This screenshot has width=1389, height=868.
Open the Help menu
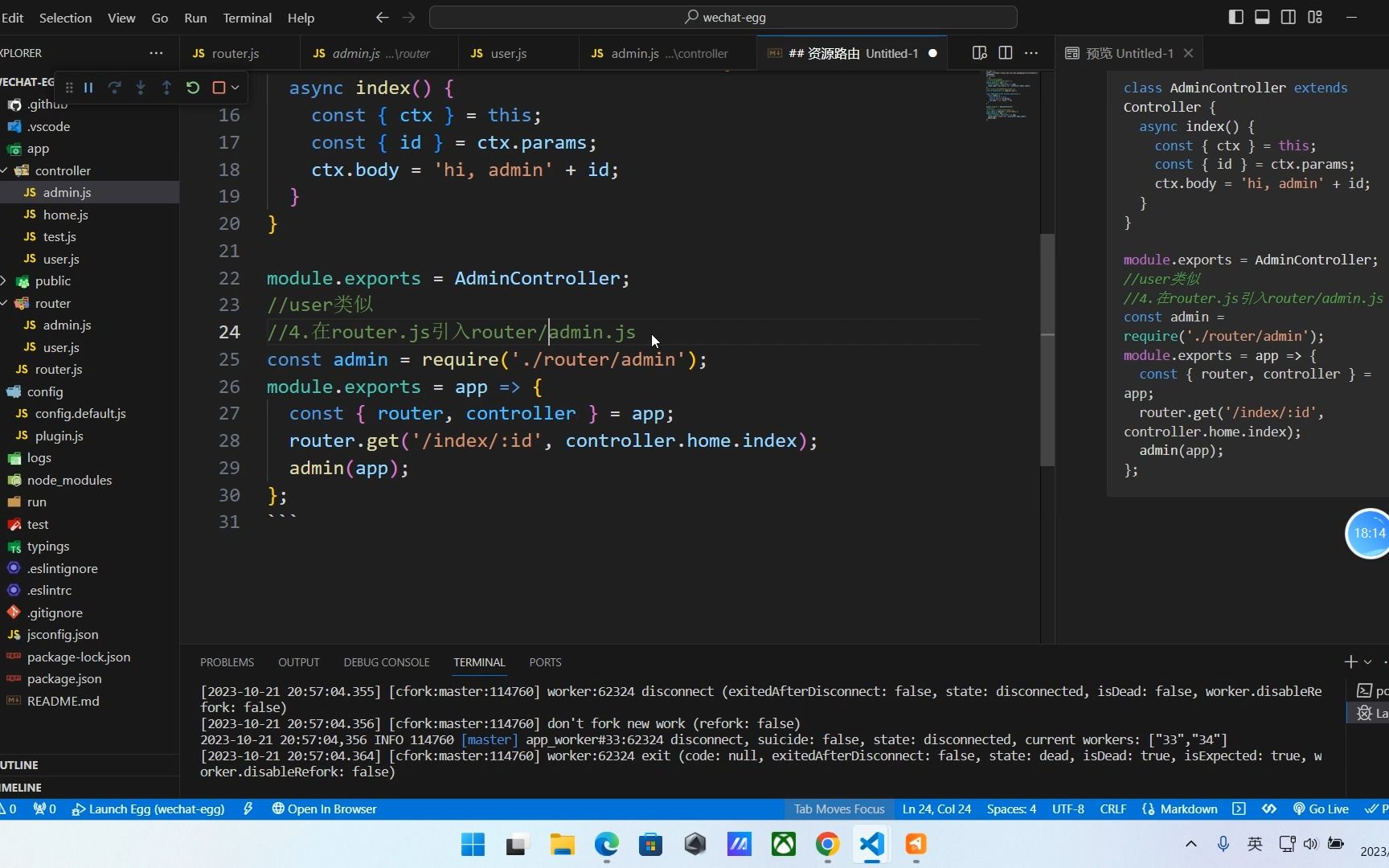pos(301,18)
